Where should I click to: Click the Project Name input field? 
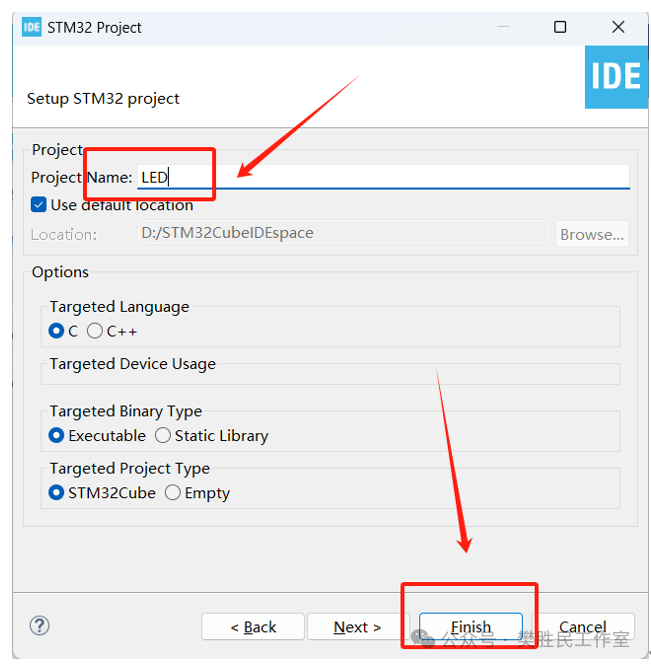[x=383, y=177]
